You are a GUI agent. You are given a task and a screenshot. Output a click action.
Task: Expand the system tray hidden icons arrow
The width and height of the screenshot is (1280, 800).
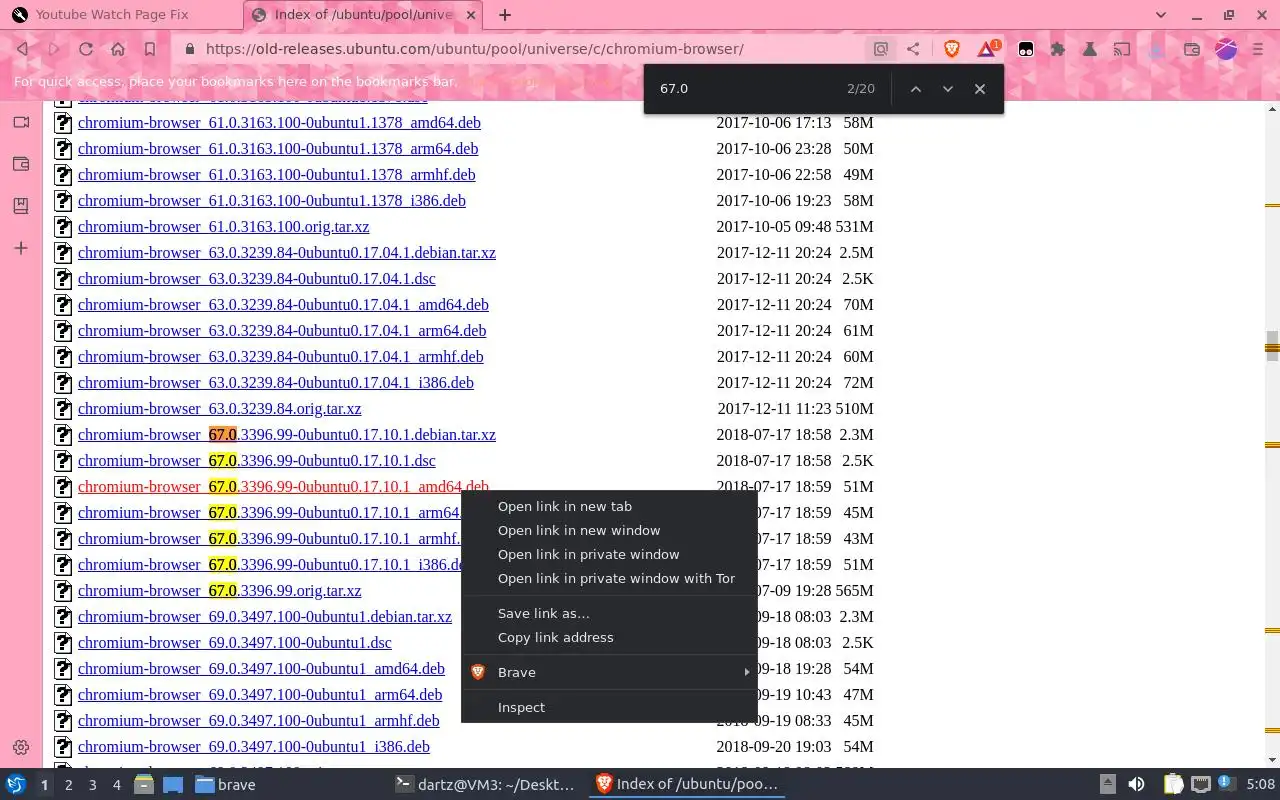(x=1107, y=785)
